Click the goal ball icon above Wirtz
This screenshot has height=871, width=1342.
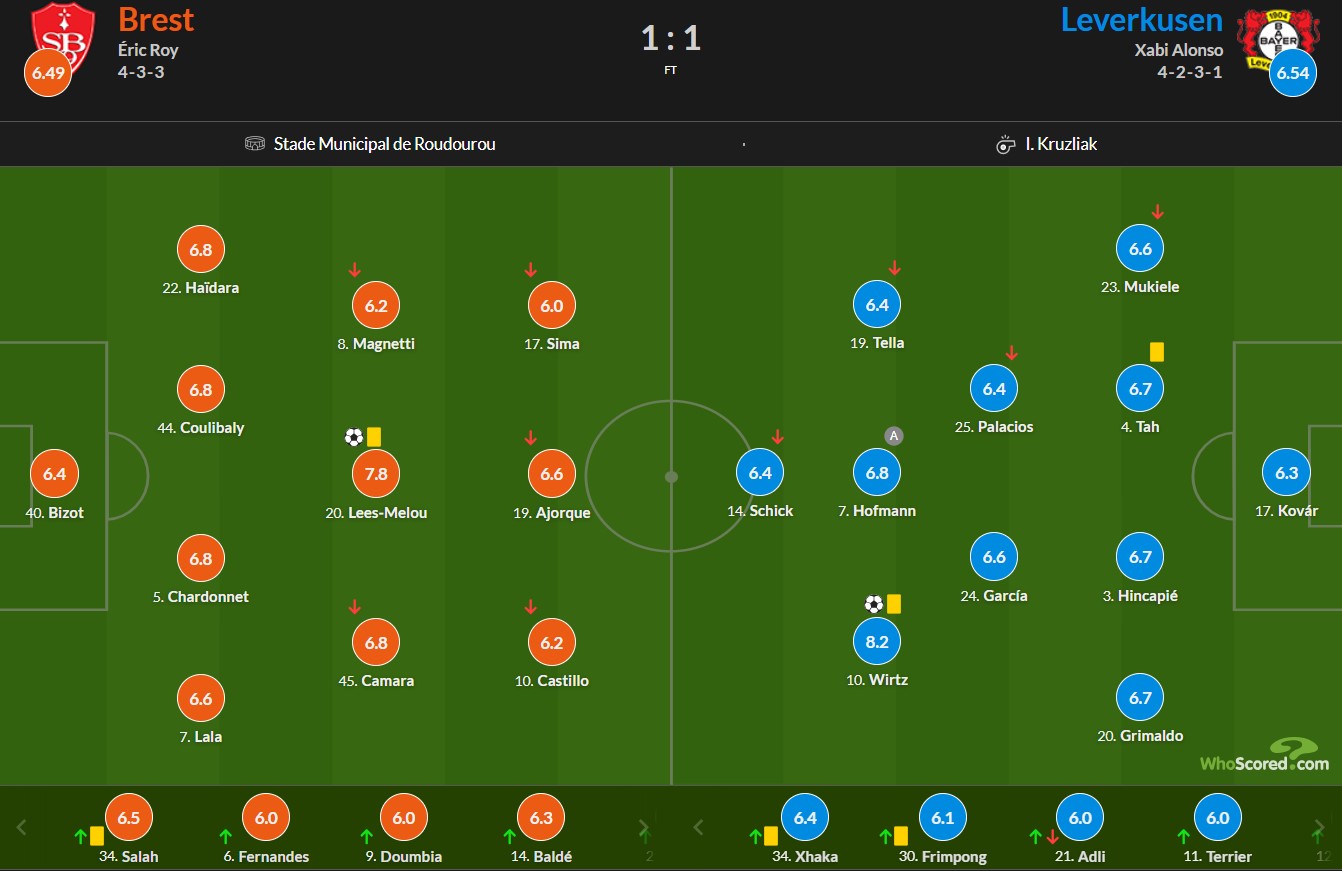(x=874, y=604)
